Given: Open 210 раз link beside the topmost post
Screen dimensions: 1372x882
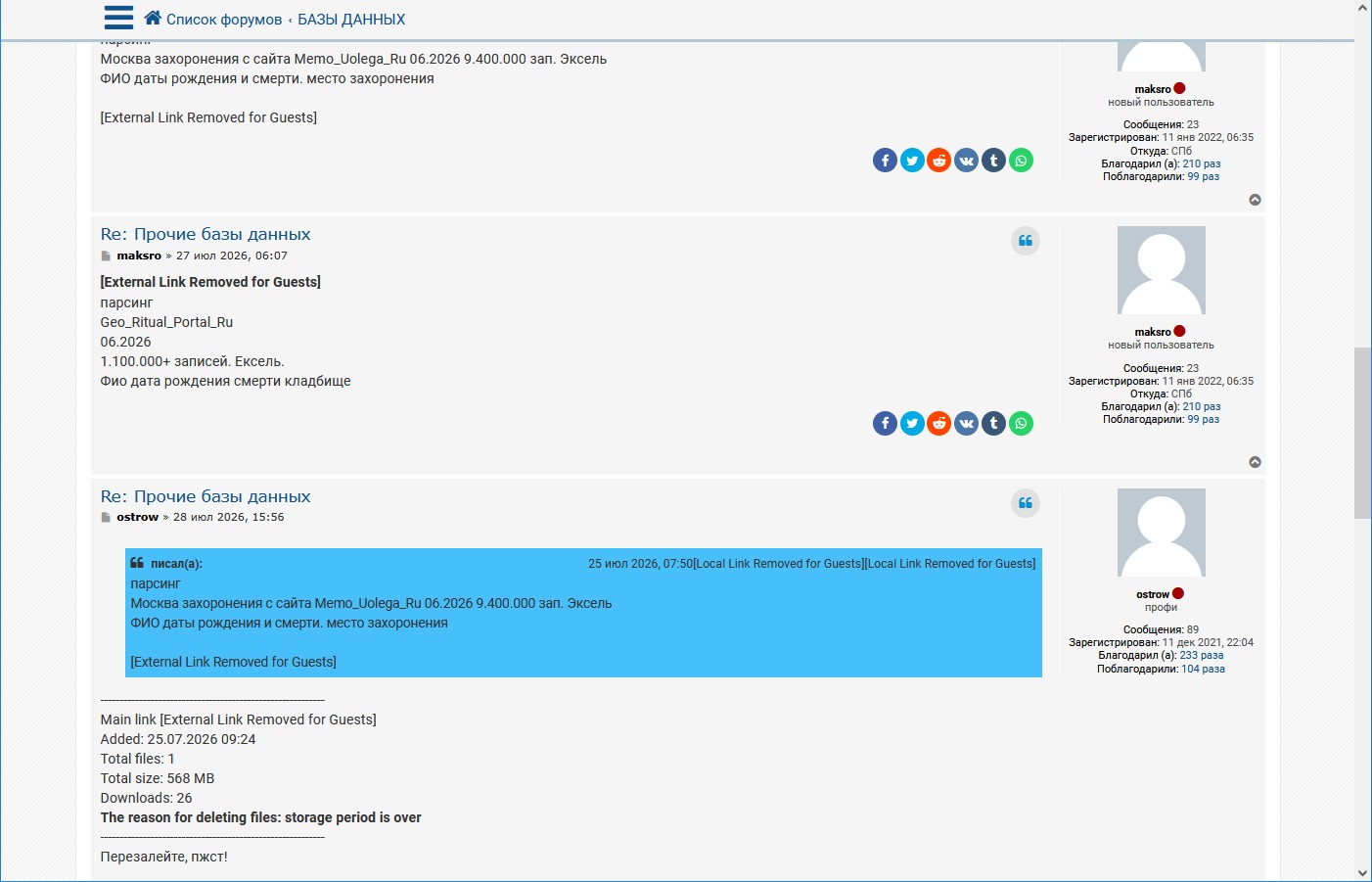Looking at the screenshot, I should [1202, 164].
